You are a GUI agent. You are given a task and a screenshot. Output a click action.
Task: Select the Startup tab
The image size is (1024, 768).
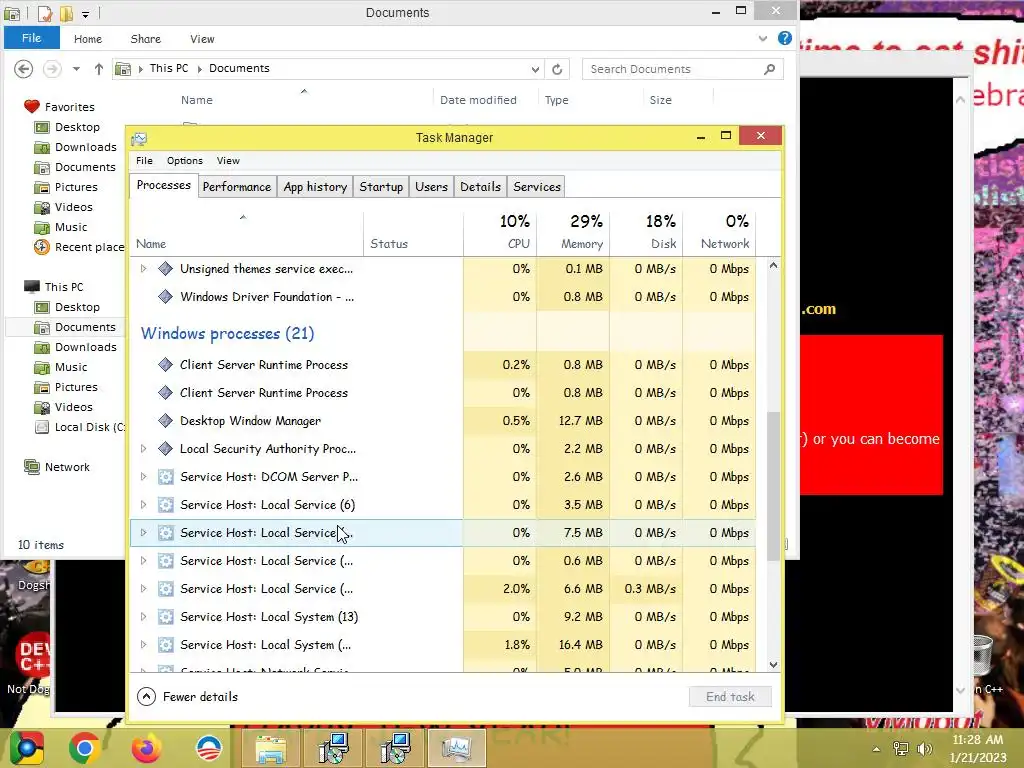(x=381, y=187)
